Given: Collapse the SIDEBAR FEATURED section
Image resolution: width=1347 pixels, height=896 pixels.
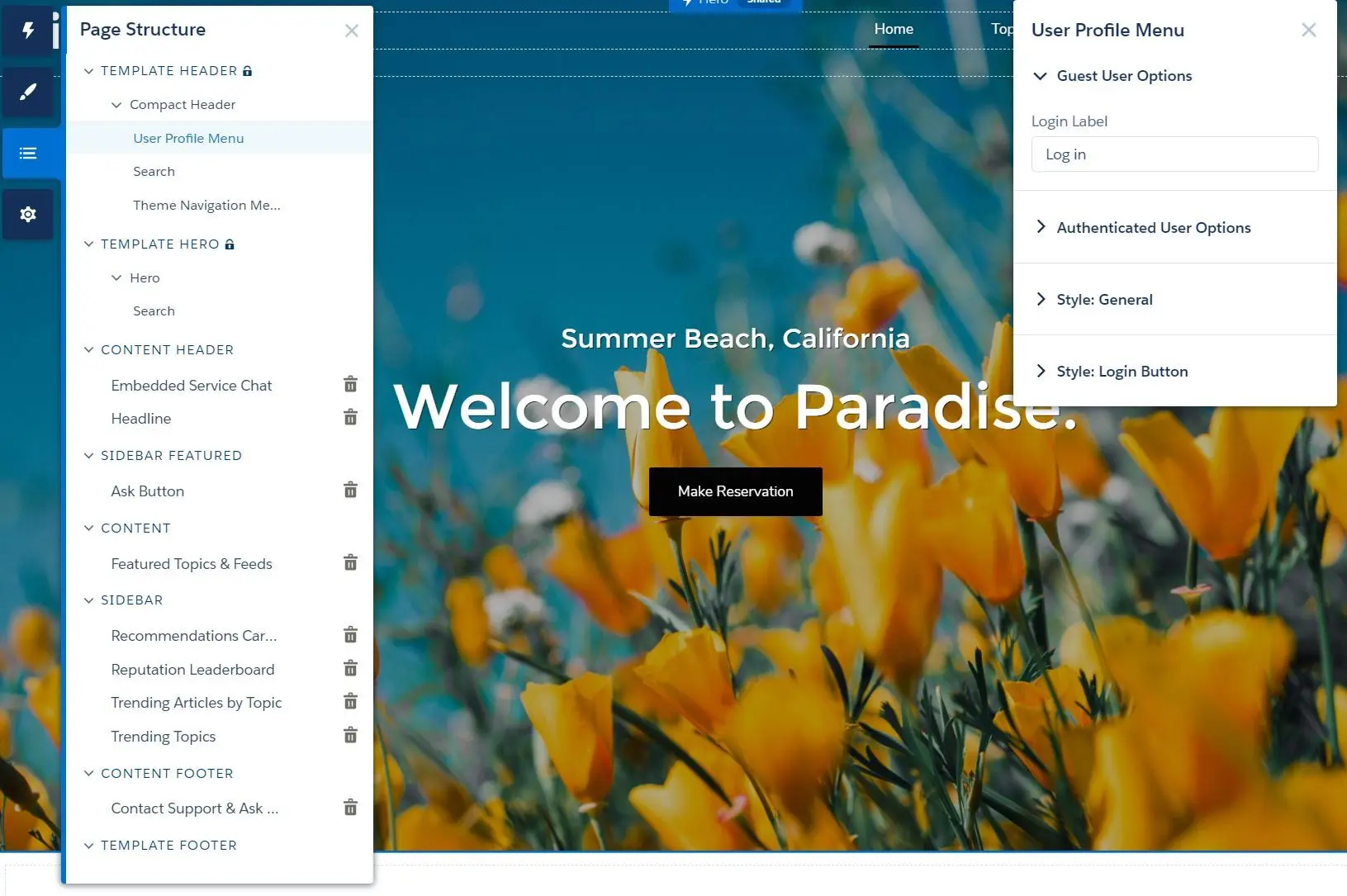Looking at the screenshot, I should point(89,456).
